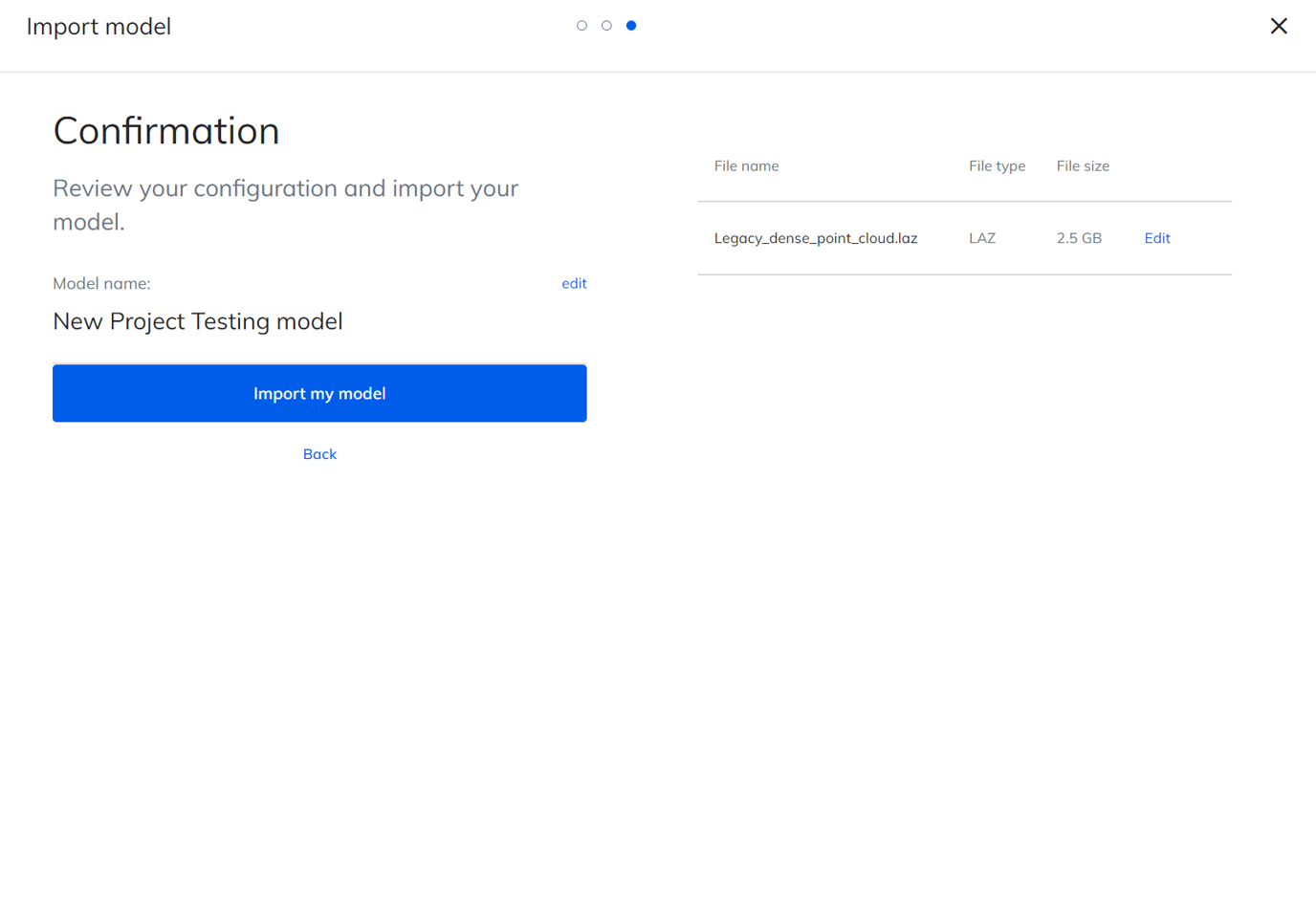Click the active third step dot

pos(631,26)
